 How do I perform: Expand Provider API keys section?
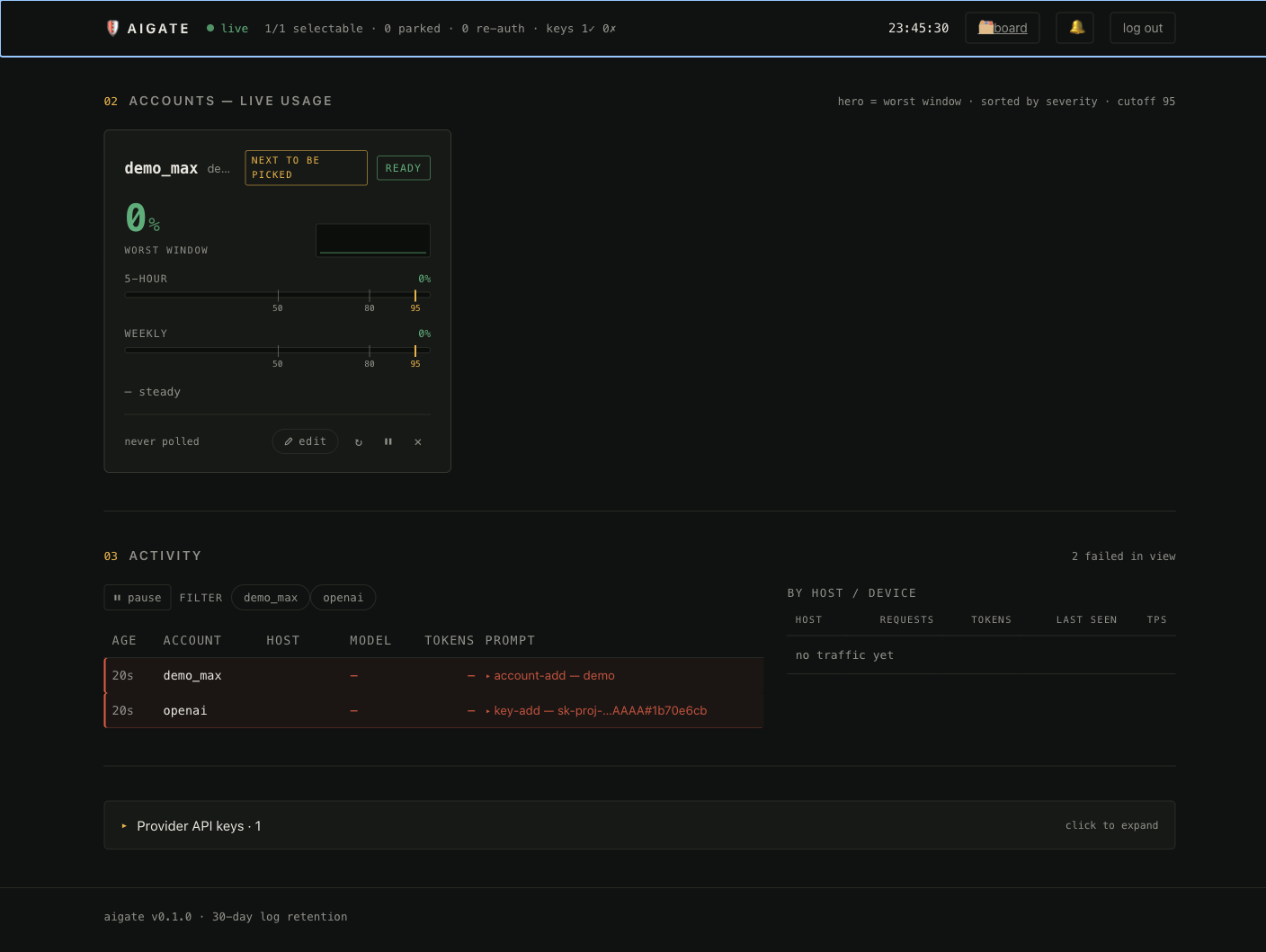[x=639, y=825]
